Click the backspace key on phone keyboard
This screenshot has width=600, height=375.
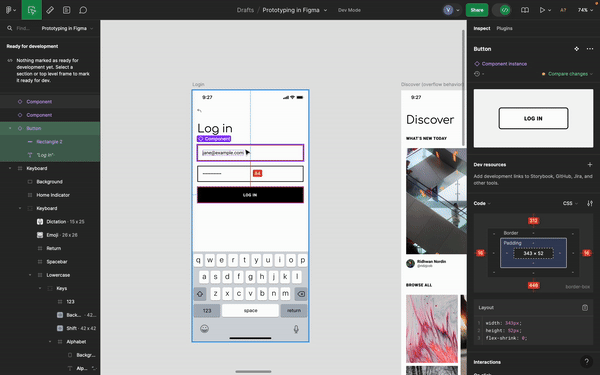(301, 294)
